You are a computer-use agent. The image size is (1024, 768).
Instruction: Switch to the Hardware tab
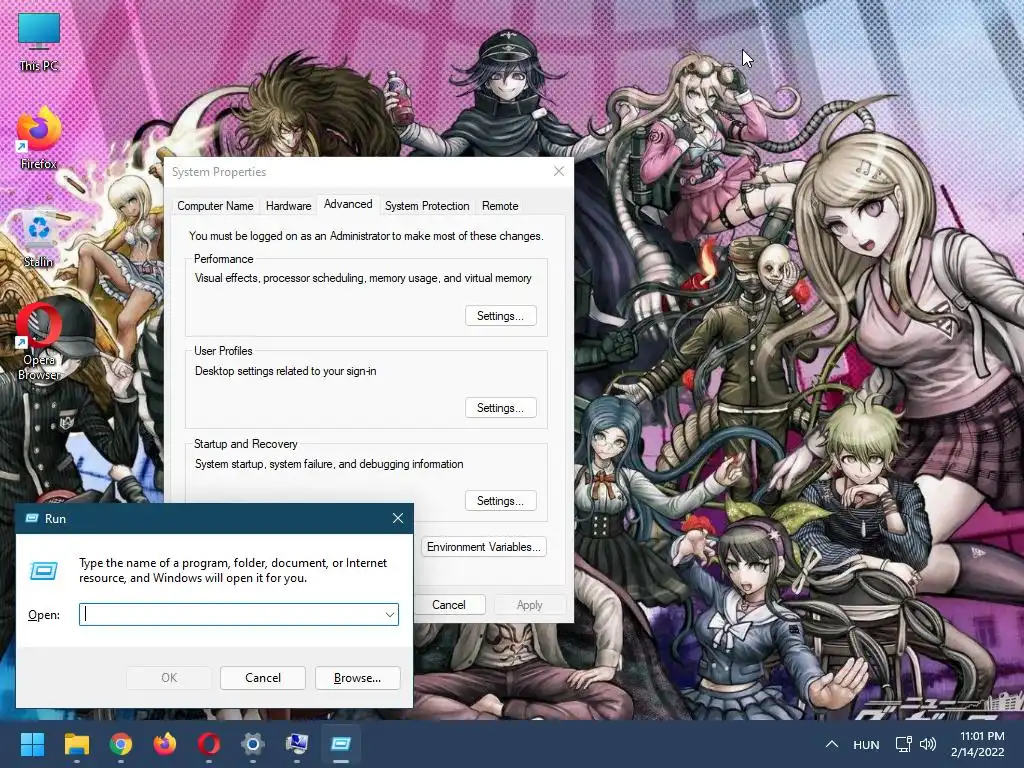point(288,206)
